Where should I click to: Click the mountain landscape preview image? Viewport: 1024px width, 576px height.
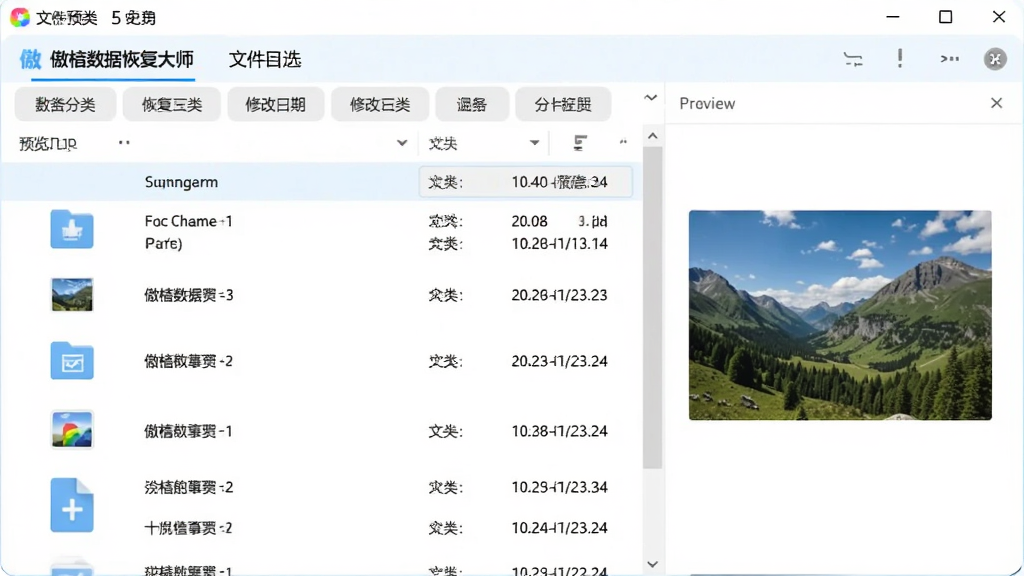[840, 315]
